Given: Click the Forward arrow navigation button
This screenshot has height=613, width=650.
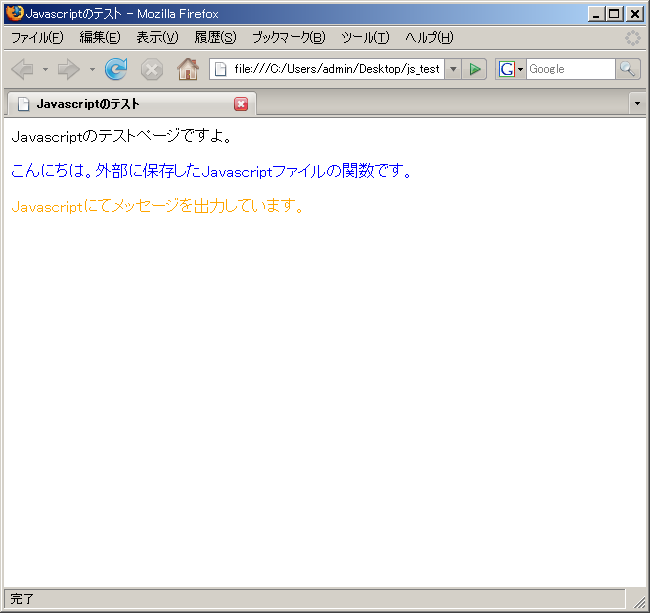Looking at the screenshot, I should 68,69.
